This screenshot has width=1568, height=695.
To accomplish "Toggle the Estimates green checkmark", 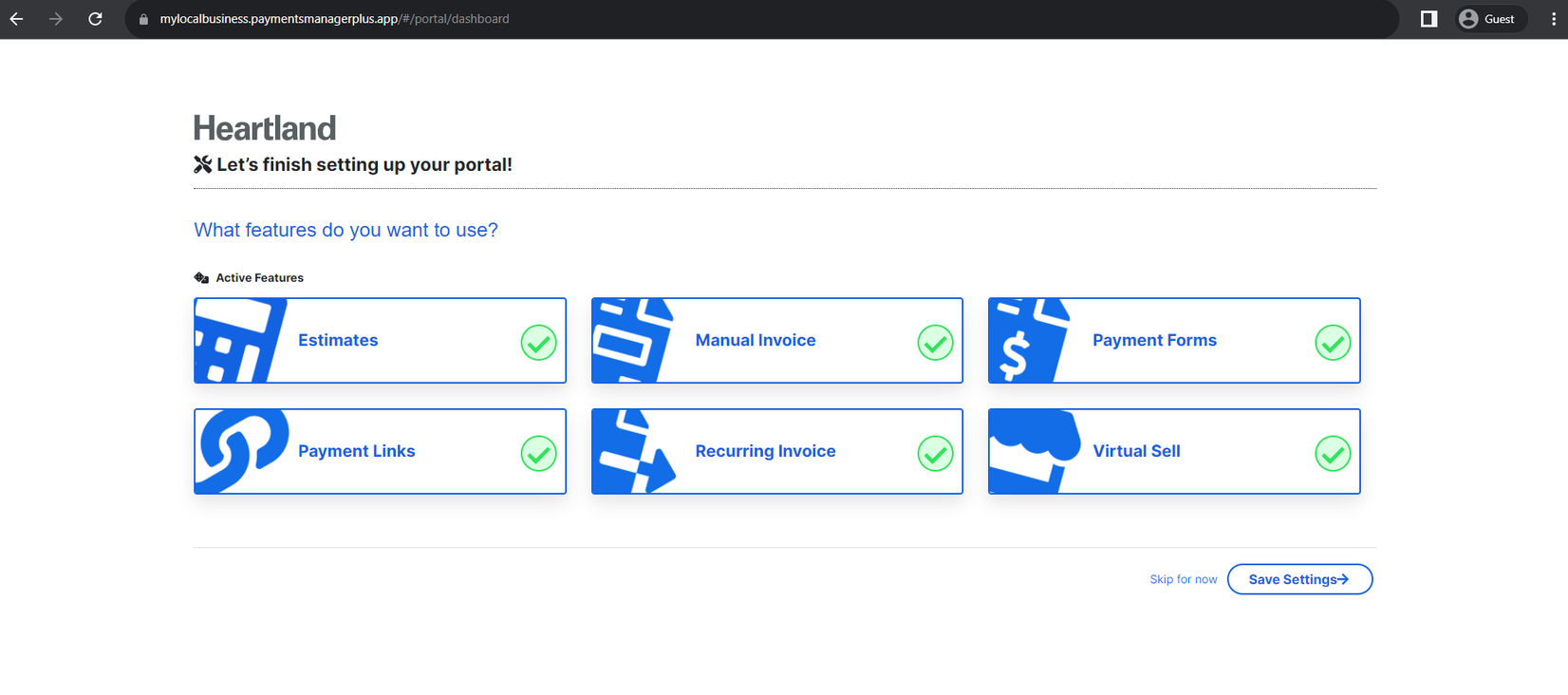I will pyautogui.click(x=538, y=343).
